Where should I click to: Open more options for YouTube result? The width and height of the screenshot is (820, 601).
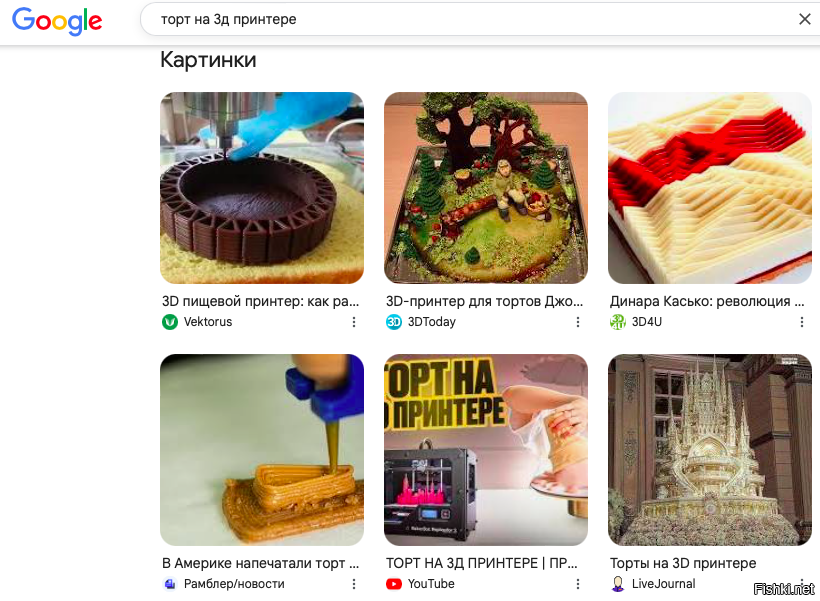tap(578, 584)
